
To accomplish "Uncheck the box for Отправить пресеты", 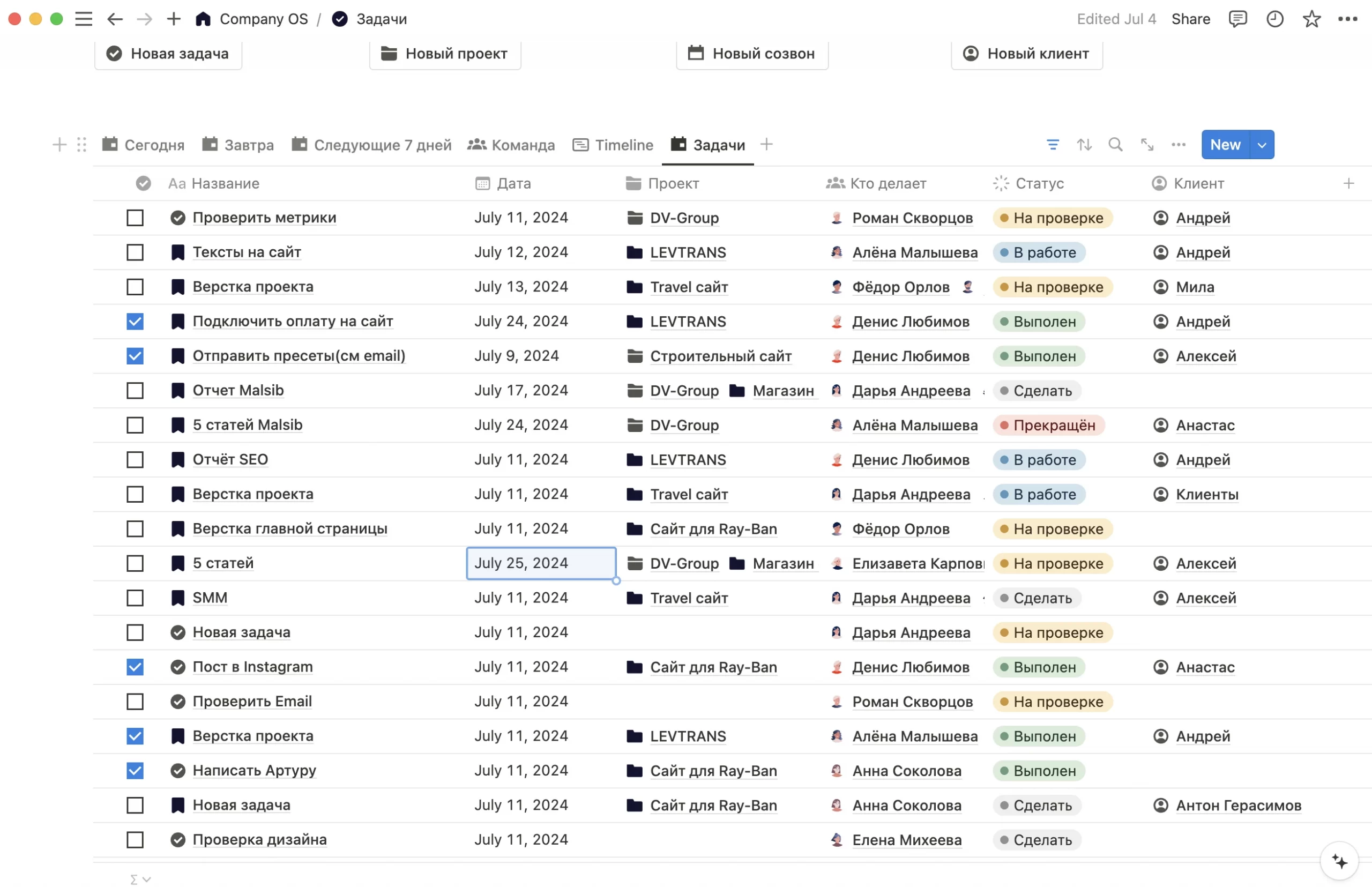I will pyautogui.click(x=135, y=356).
